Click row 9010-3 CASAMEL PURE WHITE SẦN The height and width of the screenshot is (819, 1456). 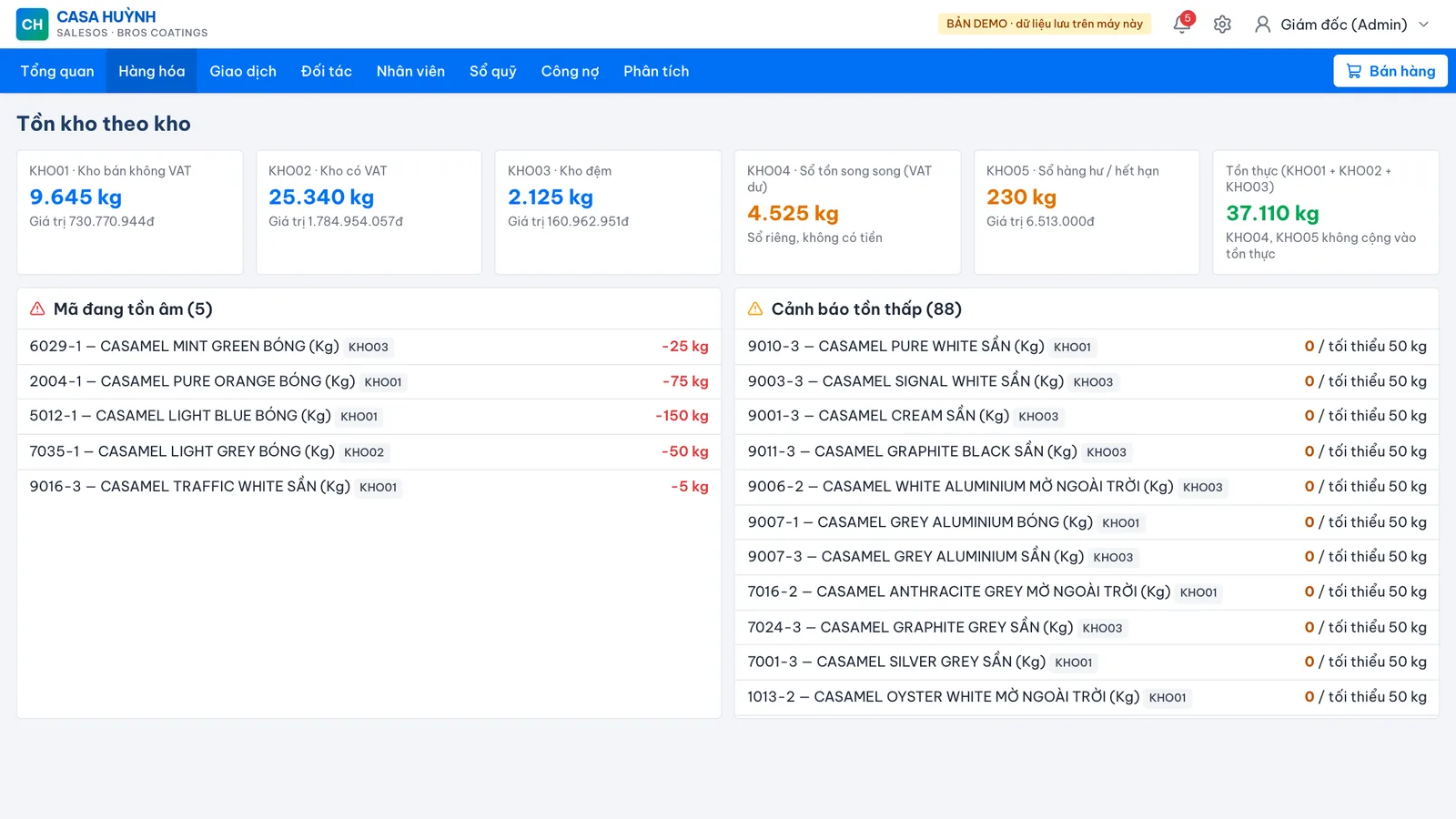pos(1087,347)
